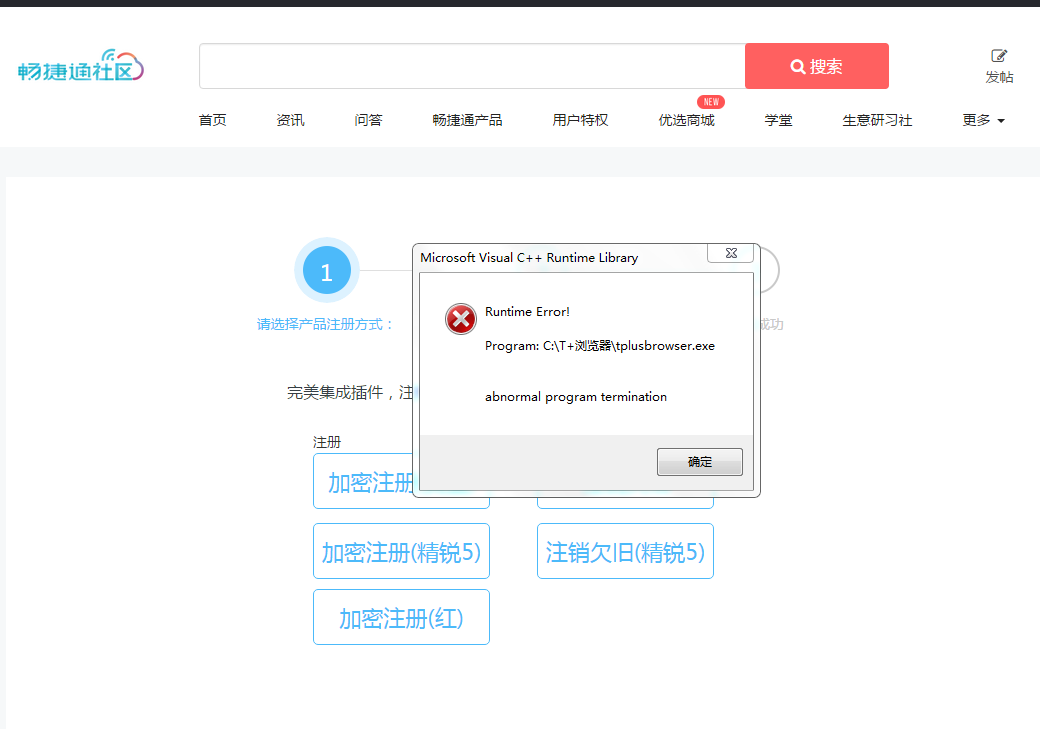Click the 发帖 edit icon
The width and height of the screenshot is (1040, 729).
click(x=999, y=56)
